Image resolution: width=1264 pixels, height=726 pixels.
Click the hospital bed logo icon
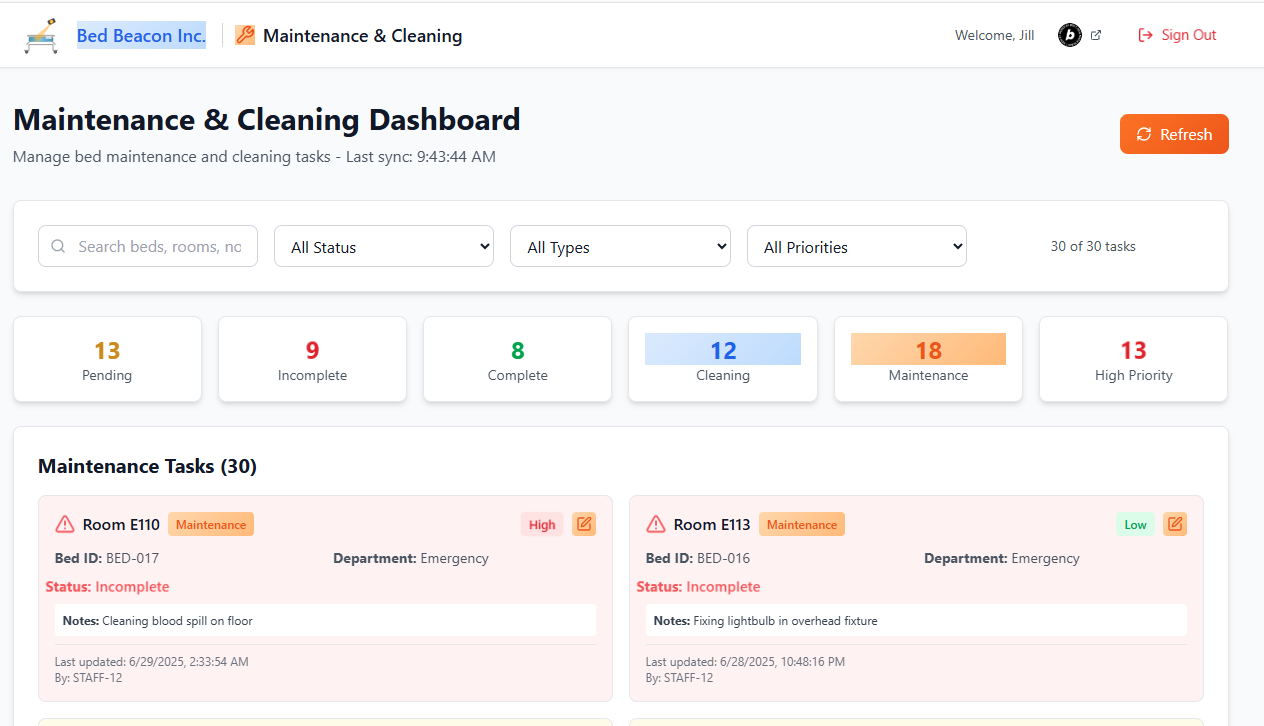pos(41,36)
